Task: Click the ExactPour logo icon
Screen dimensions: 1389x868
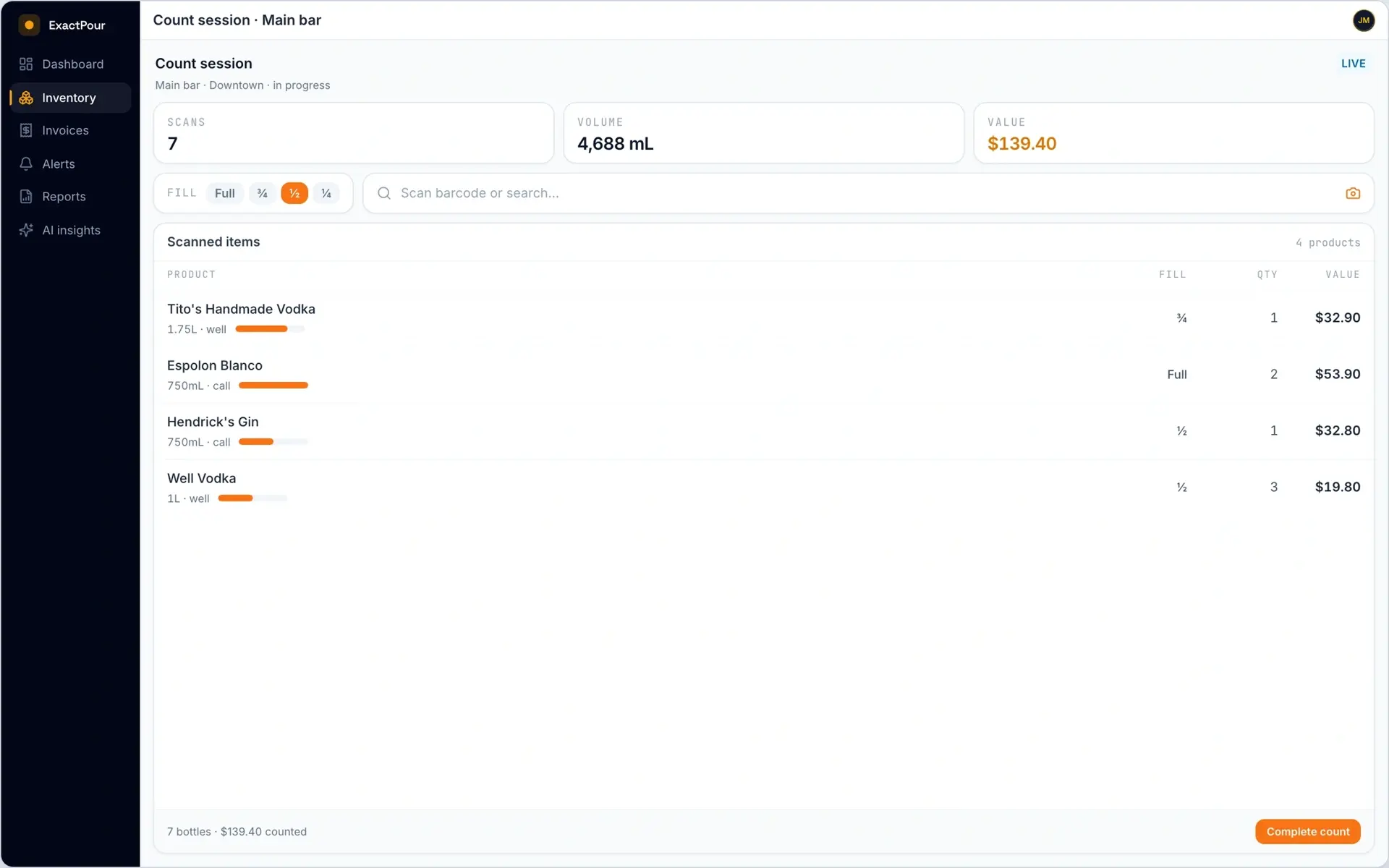Action: 29,25
